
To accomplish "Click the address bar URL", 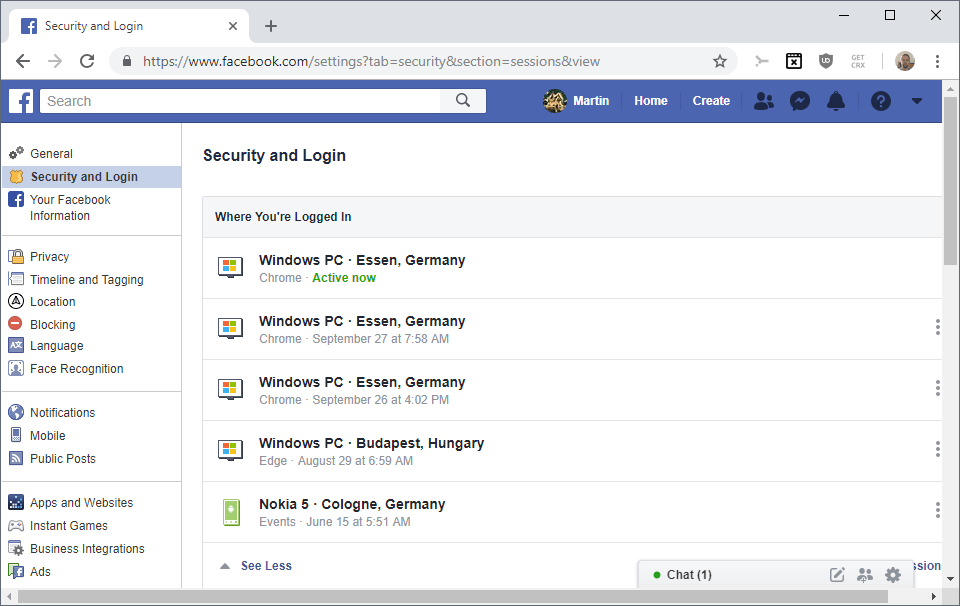I will click(371, 61).
